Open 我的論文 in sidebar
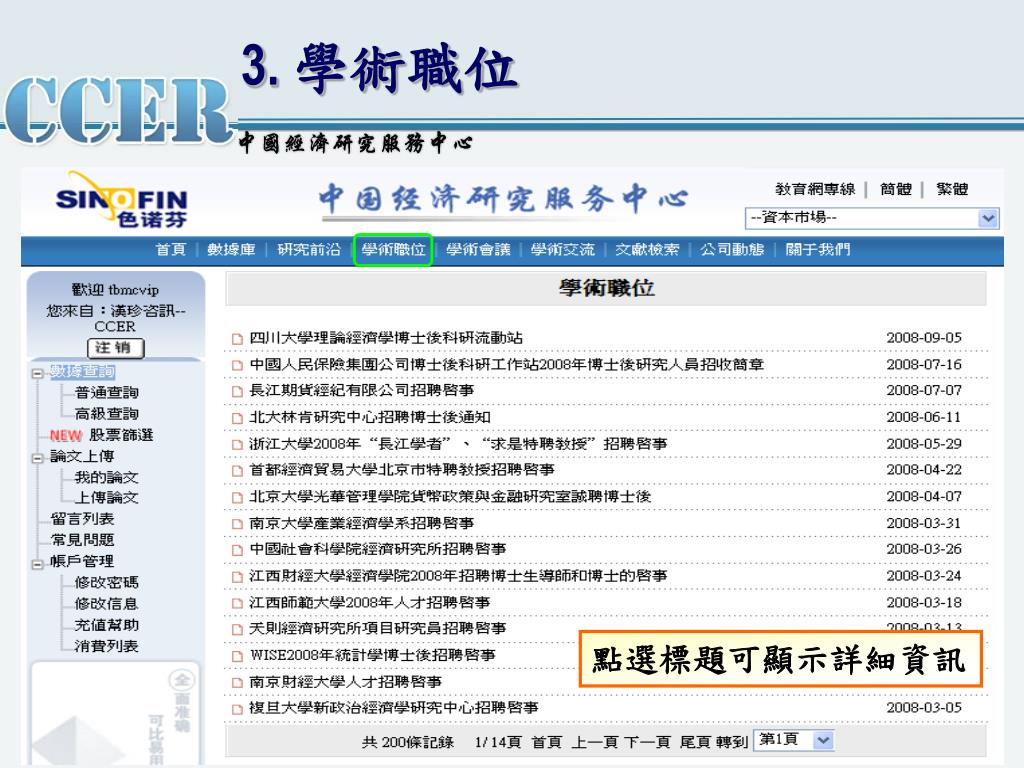 106,477
